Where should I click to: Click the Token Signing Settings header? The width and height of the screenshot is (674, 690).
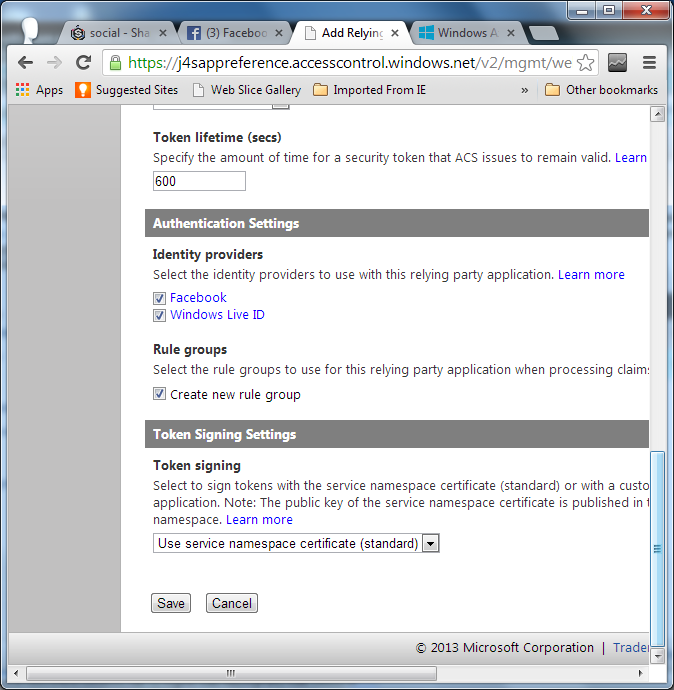[x=397, y=434]
